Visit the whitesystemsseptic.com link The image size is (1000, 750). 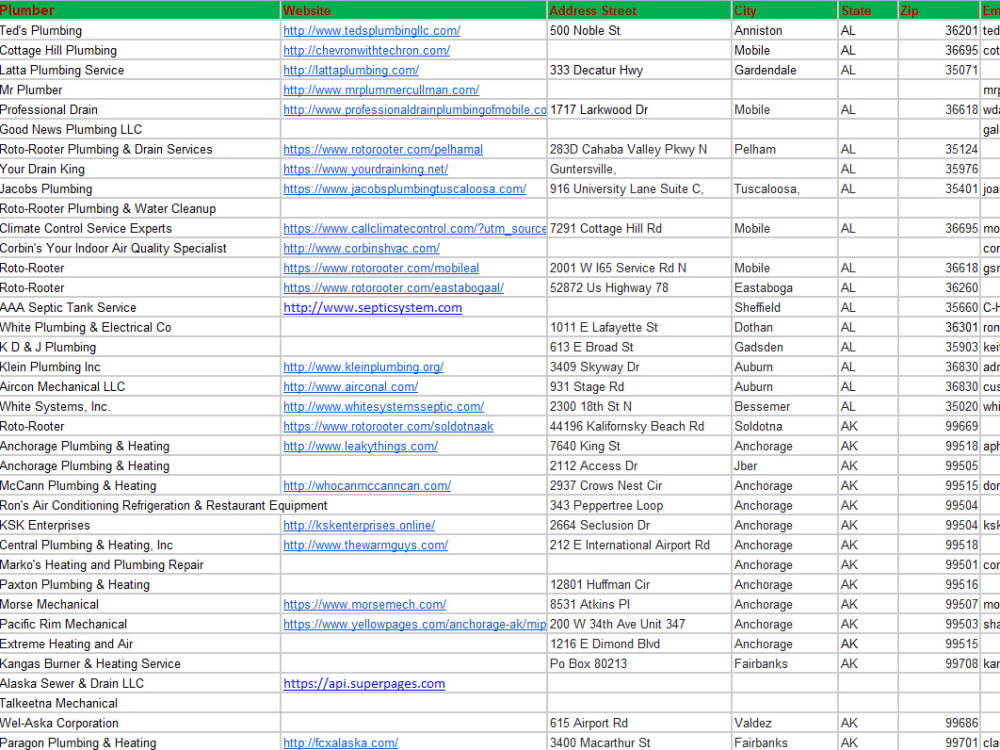tap(383, 406)
